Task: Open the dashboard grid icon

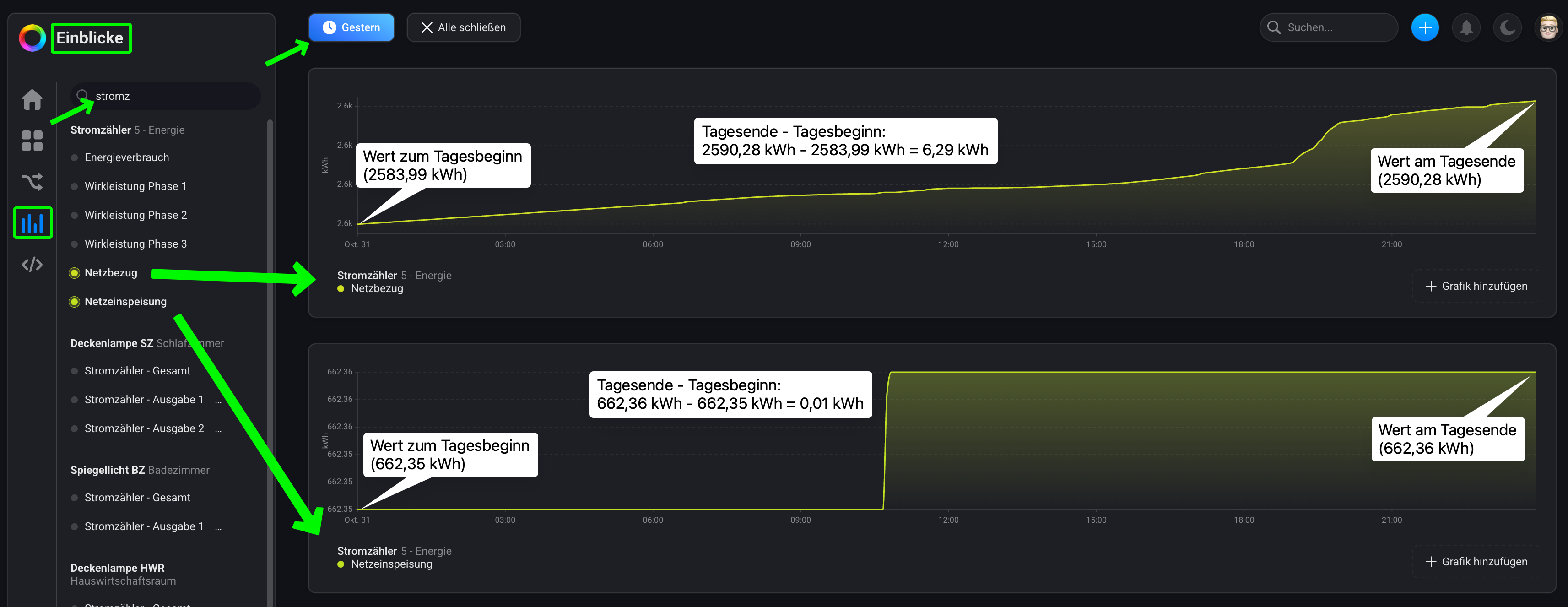Action: pos(32,141)
